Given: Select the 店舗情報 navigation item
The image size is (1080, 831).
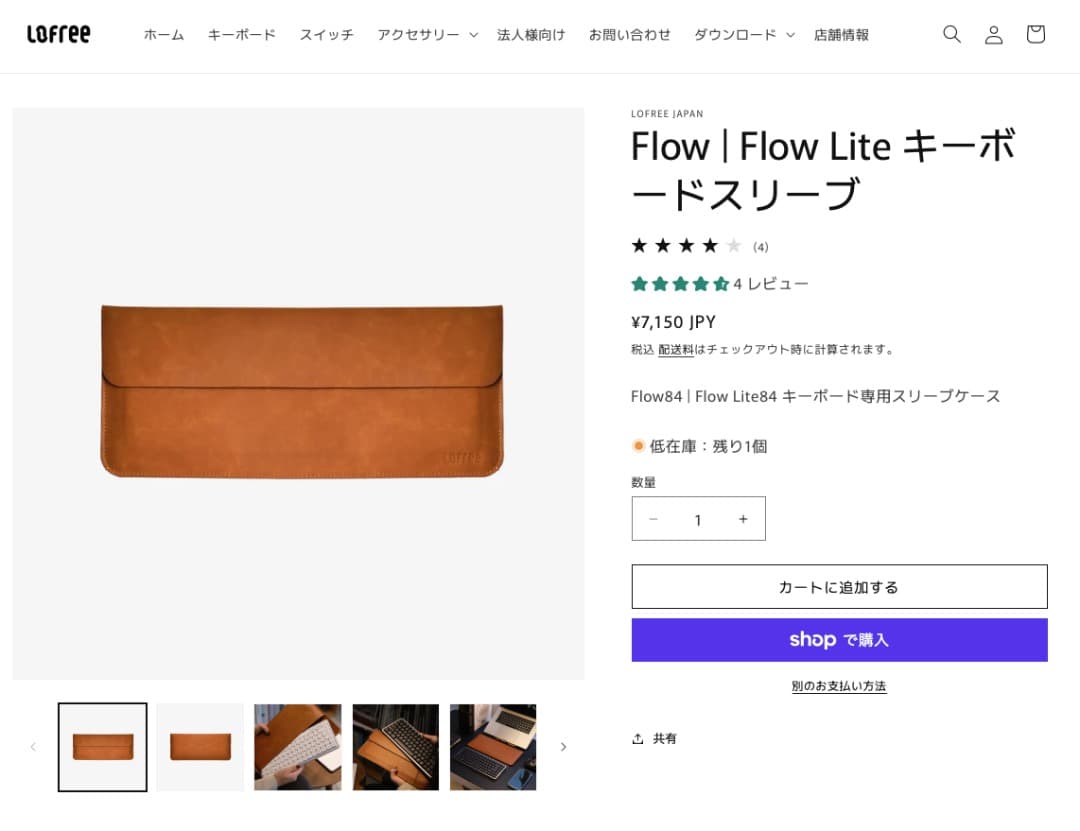Looking at the screenshot, I should click(841, 33).
